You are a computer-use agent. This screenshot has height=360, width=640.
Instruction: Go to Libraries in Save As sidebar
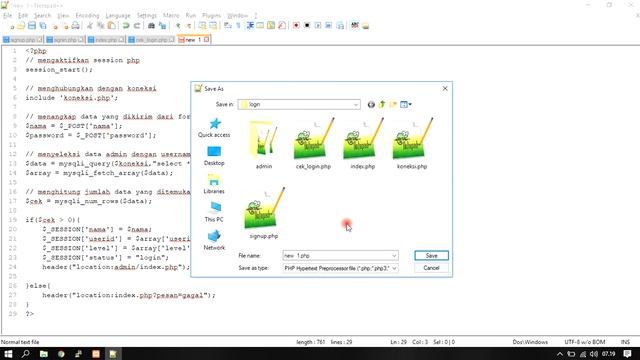(x=214, y=184)
